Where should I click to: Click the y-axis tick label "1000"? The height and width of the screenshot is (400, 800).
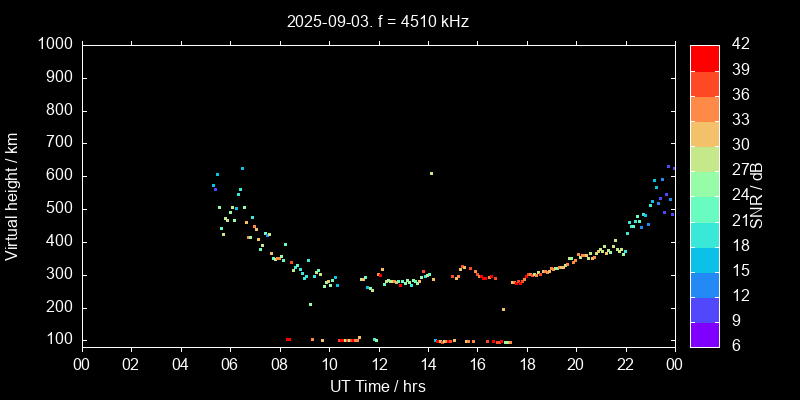pyautogui.click(x=54, y=44)
